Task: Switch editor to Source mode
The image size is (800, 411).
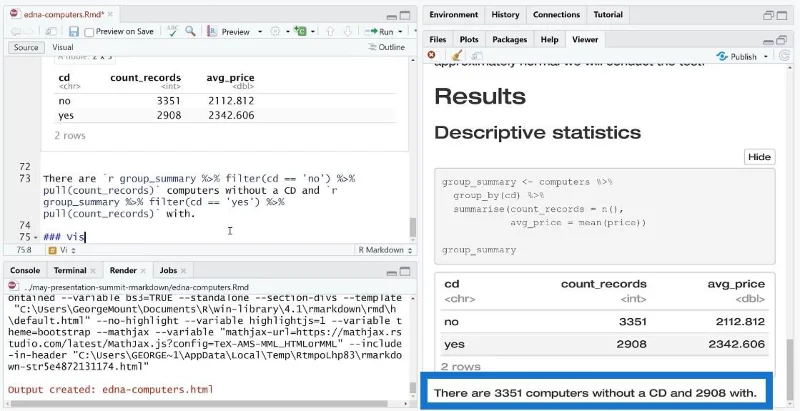Action: click(26, 47)
